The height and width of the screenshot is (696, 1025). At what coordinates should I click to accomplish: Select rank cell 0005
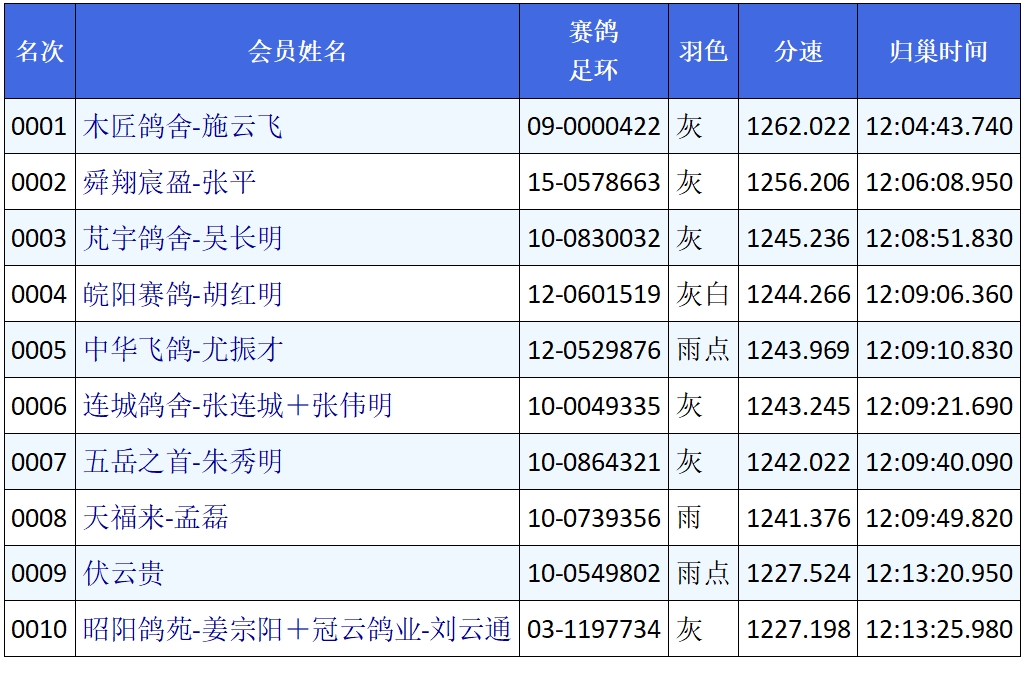[39, 350]
